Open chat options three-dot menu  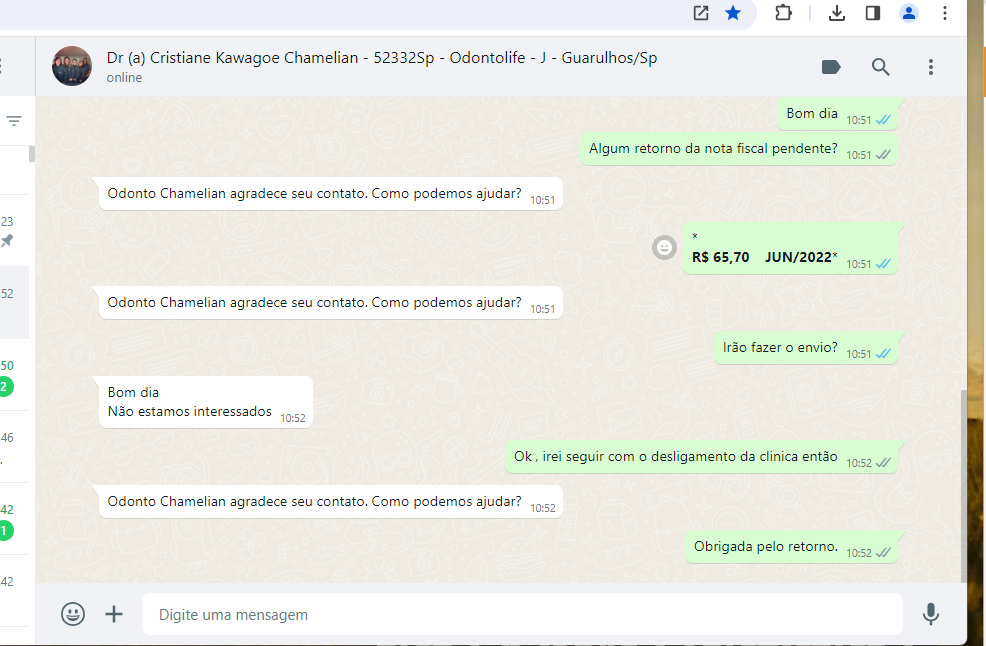[931, 67]
